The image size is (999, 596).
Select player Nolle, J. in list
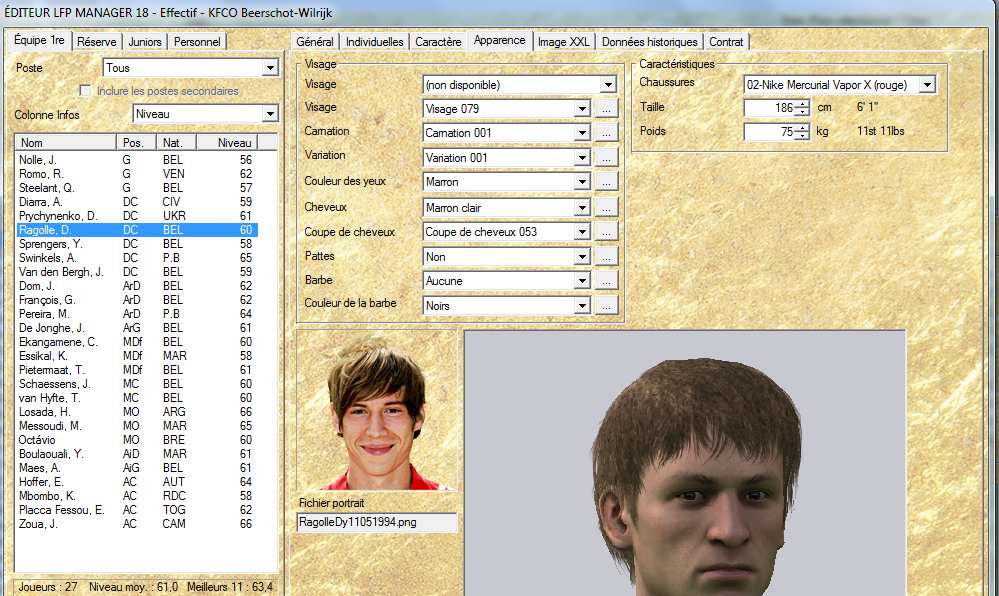[137, 160]
